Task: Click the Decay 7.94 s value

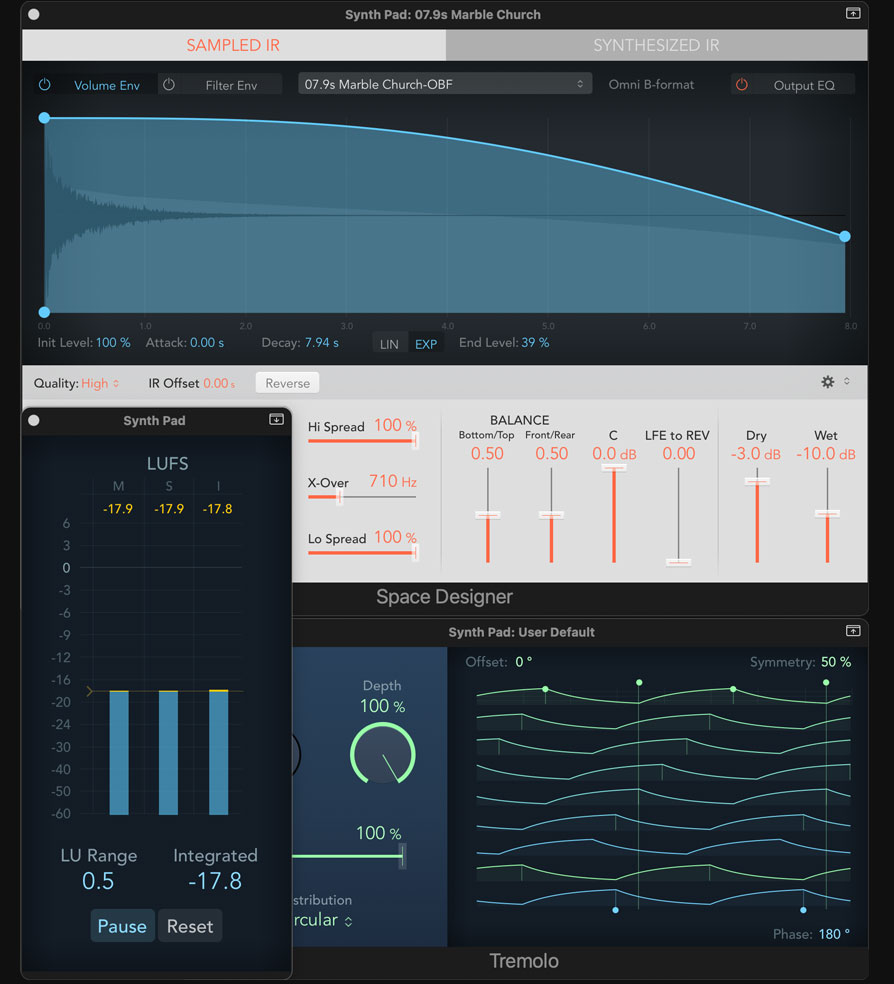Action: (322, 343)
